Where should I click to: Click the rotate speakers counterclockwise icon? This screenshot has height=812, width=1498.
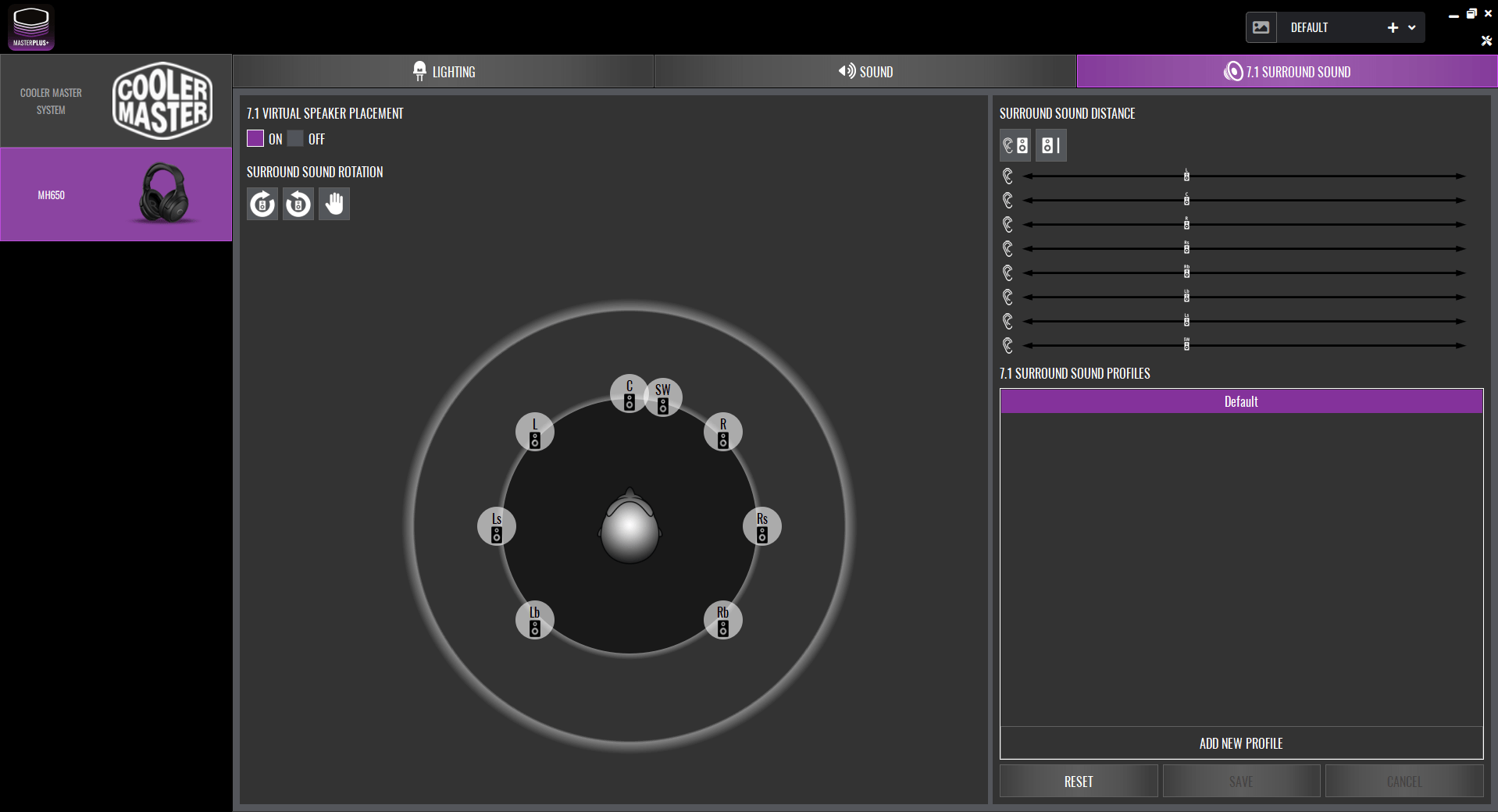298,205
